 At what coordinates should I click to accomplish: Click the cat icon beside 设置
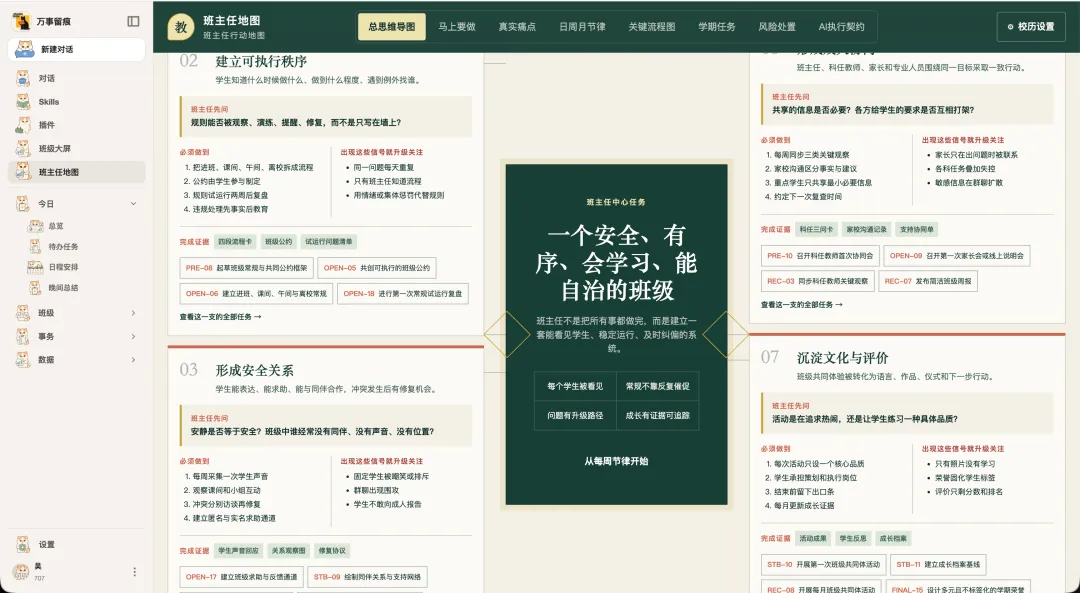(x=23, y=544)
